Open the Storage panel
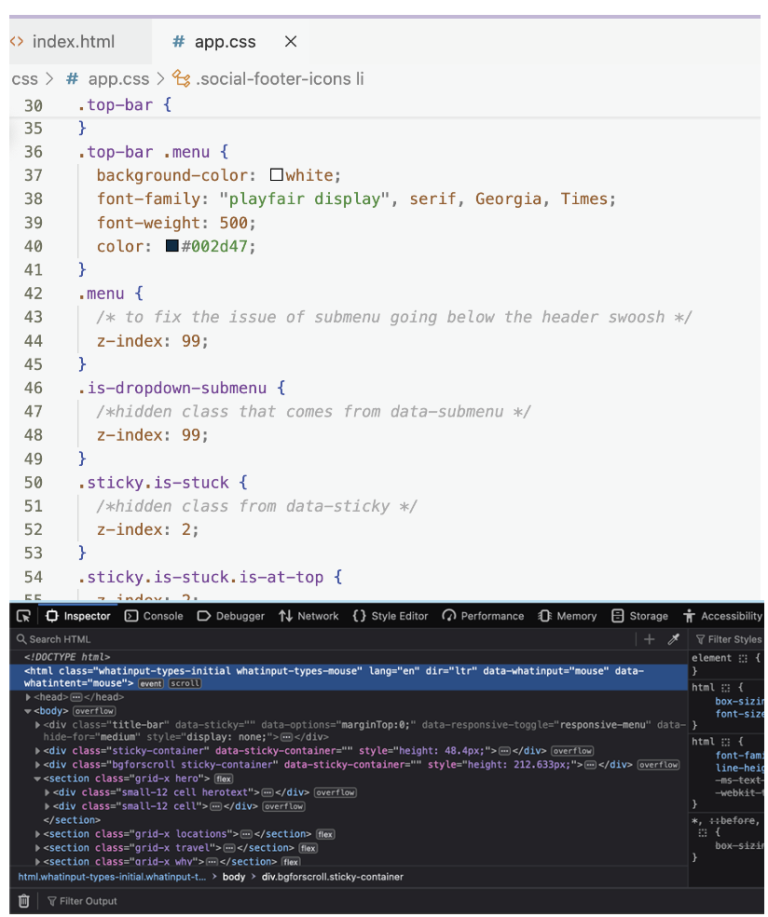The image size is (768, 917). [x=639, y=616]
